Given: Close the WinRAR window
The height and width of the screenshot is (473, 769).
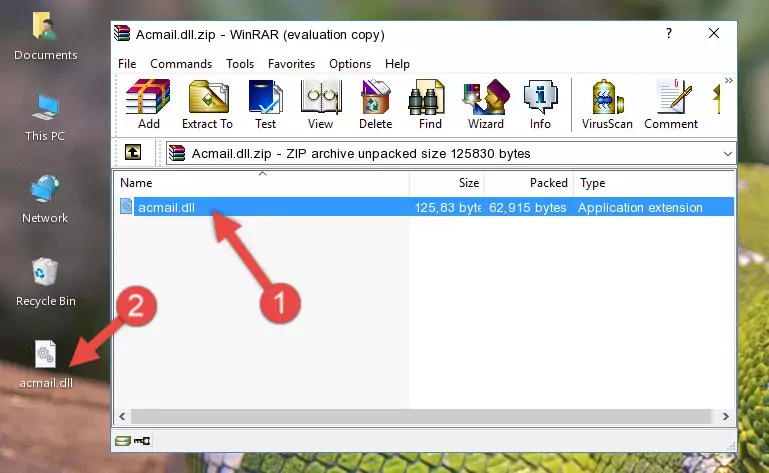Looking at the screenshot, I should click(x=714, y=33).
